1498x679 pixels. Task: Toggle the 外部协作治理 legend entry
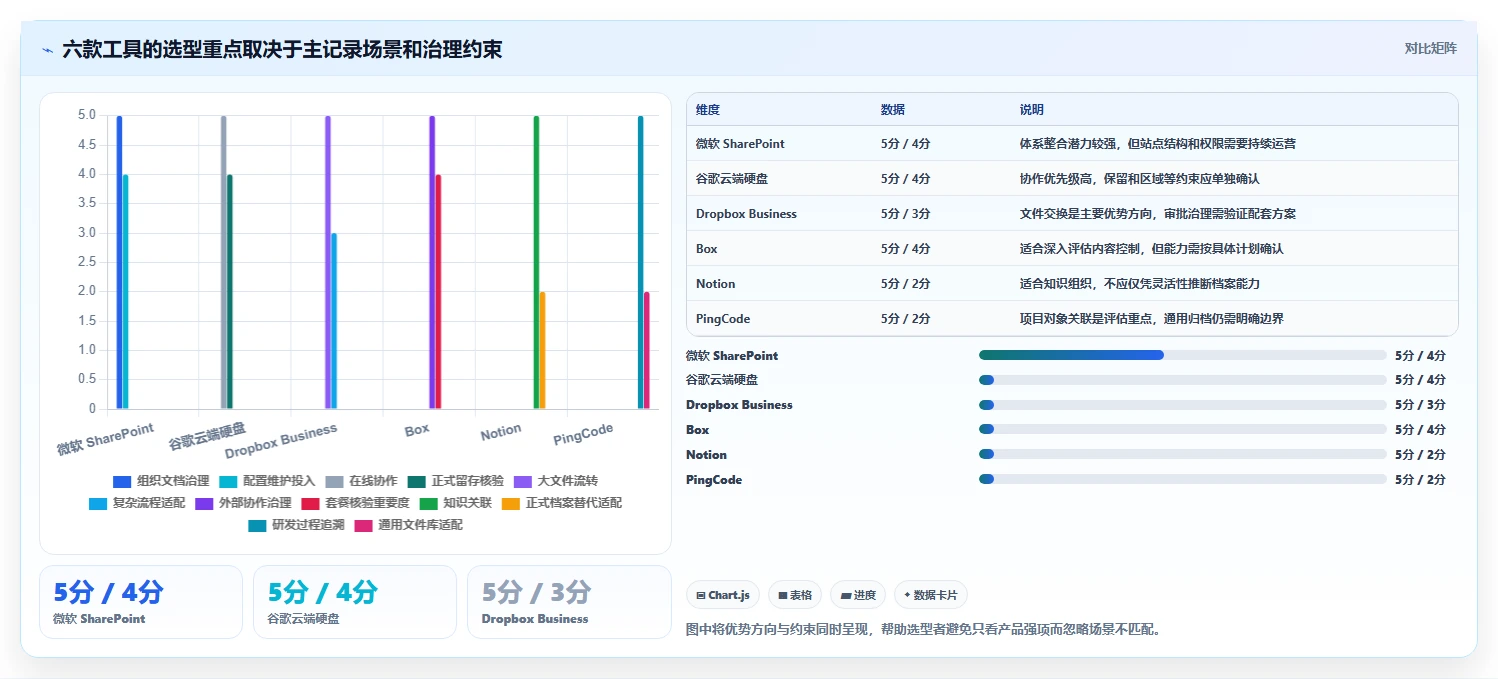tap(243, 503)
